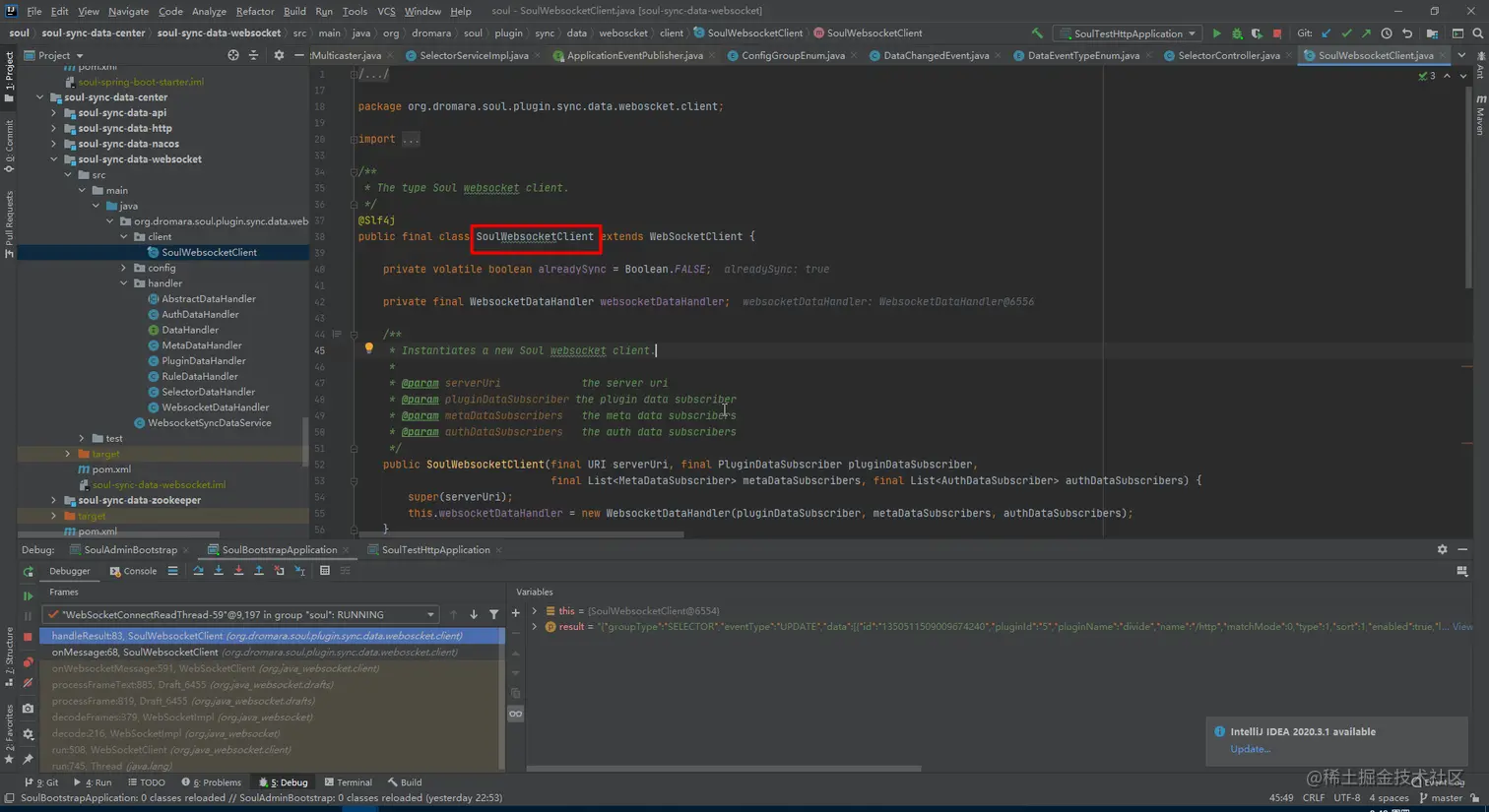Toggle watches in variables glasses icon

click(515, 714)
